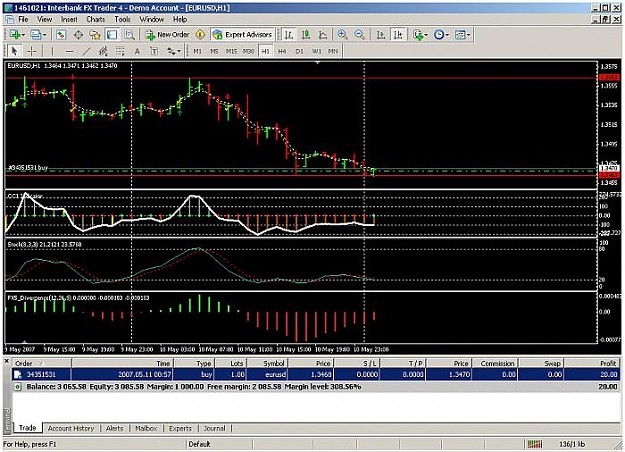Select the Fibonacci Retracement tool
The image size is (625, 452).
[x=120, y=51]
